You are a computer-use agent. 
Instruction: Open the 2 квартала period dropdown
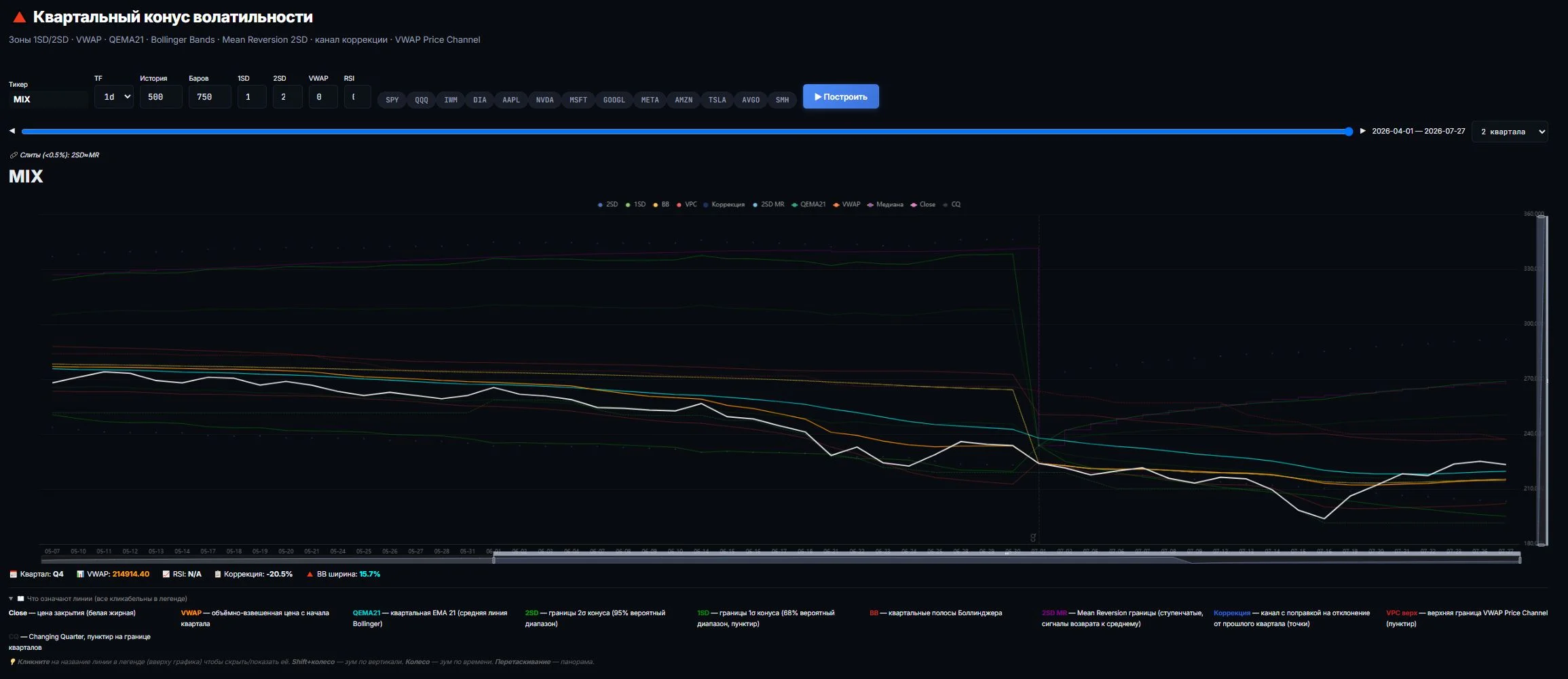tap(1510, 132)
